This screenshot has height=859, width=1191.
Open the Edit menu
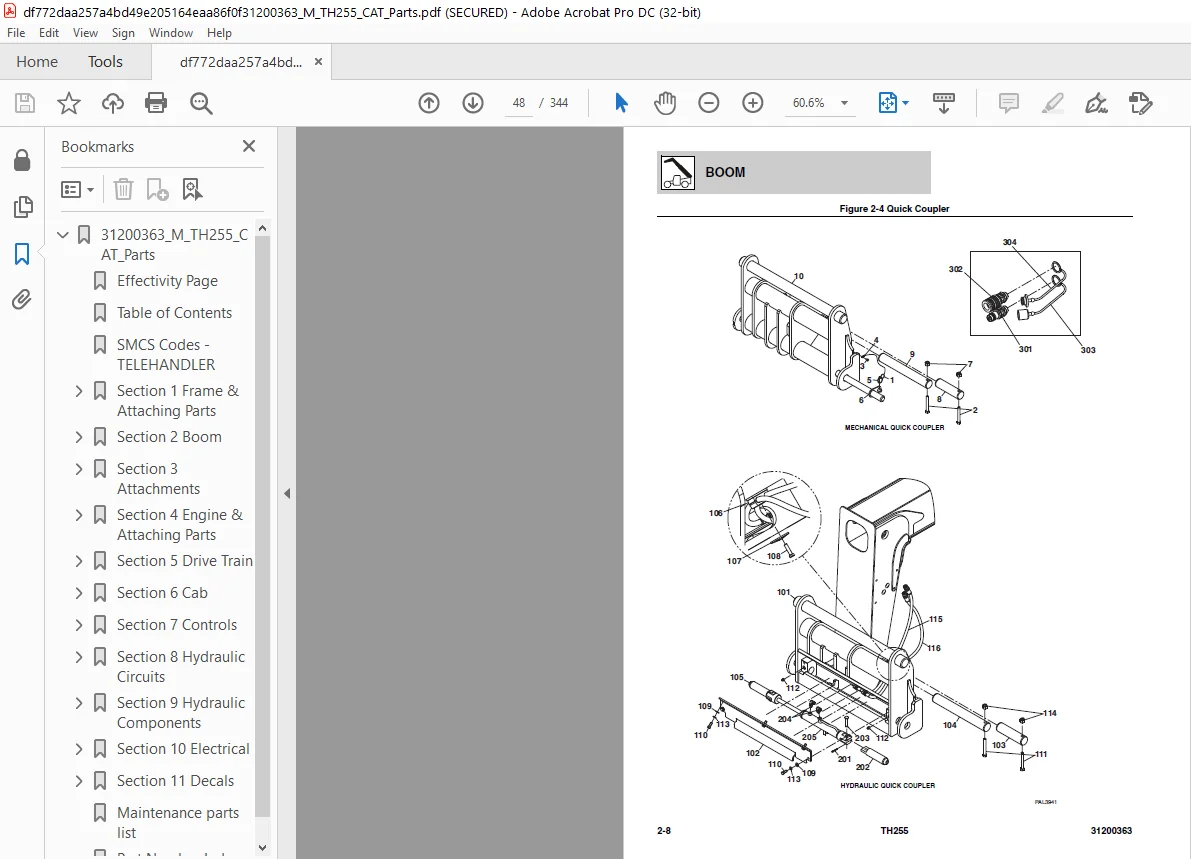[49, 33]
